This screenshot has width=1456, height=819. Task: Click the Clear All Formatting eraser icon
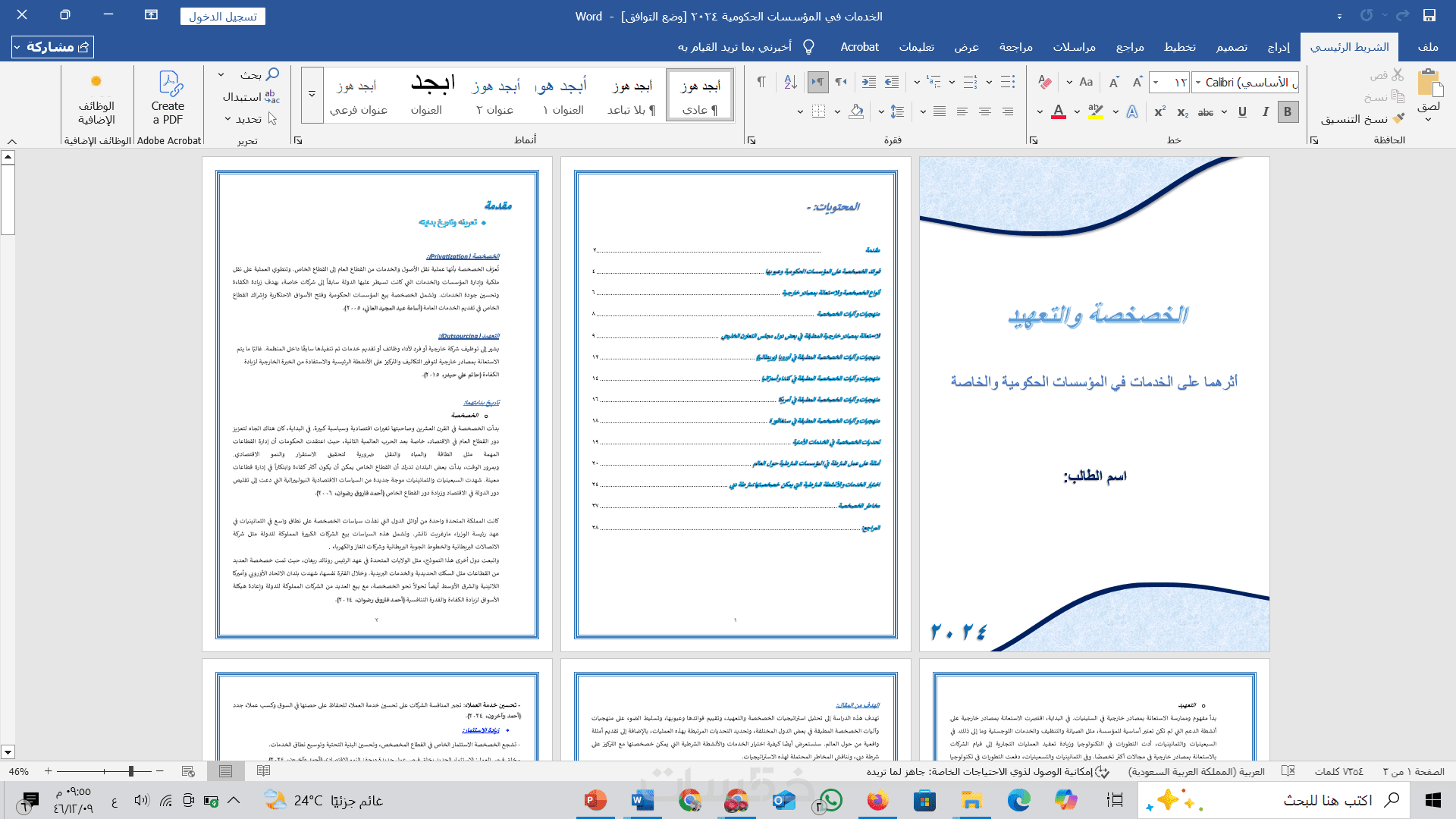pyautogui.click(x=1045, y=82)
